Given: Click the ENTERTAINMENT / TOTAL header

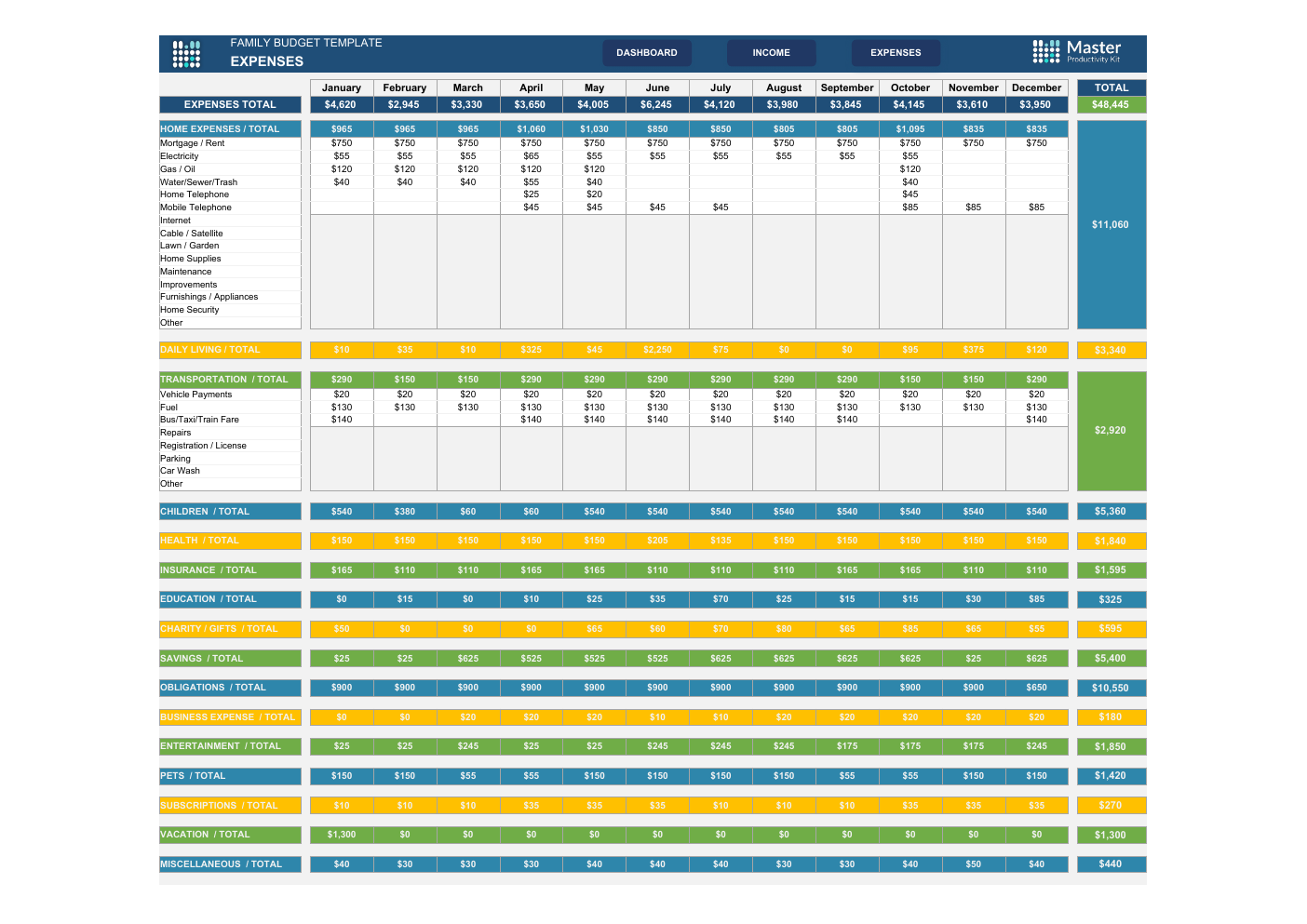Looking at the screenshot, I should [230, 746].
